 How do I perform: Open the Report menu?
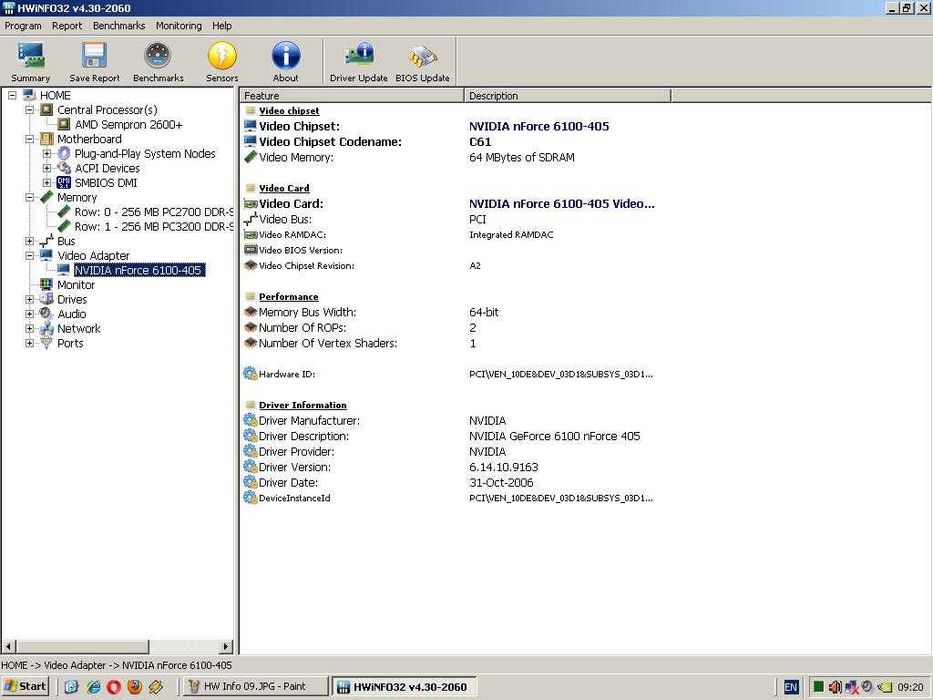(67, 26)
